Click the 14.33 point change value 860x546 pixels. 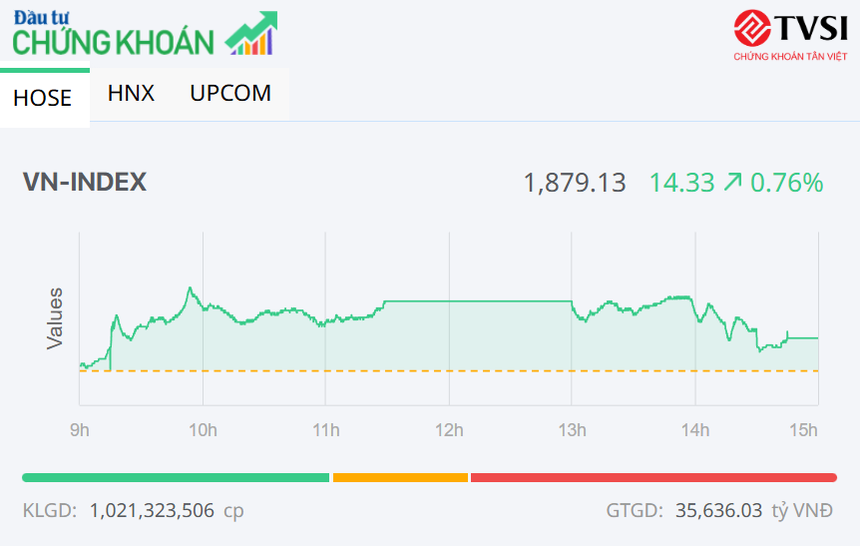coord(682,183)
